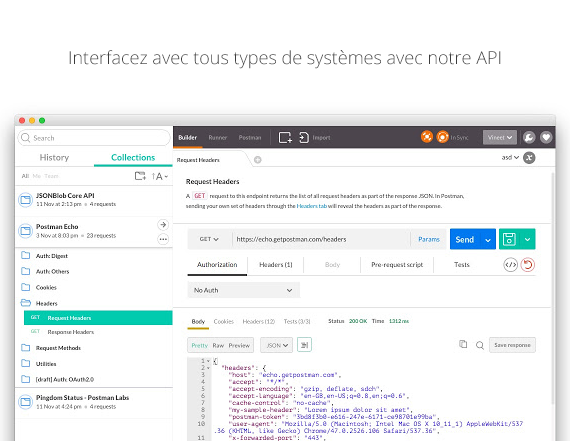Viewport: 570px width, 441px height.
Task: Open the JSON format dropdown
Action: coord(277,345)
